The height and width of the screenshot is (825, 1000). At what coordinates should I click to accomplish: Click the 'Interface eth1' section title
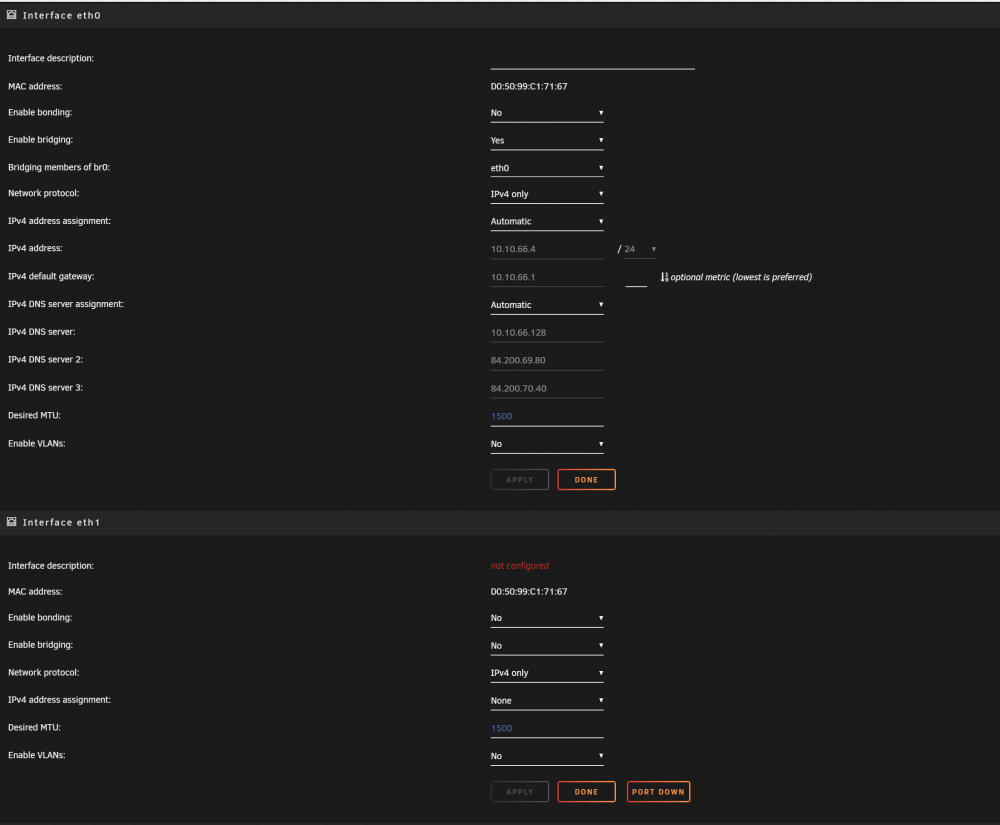pos(61,522)
